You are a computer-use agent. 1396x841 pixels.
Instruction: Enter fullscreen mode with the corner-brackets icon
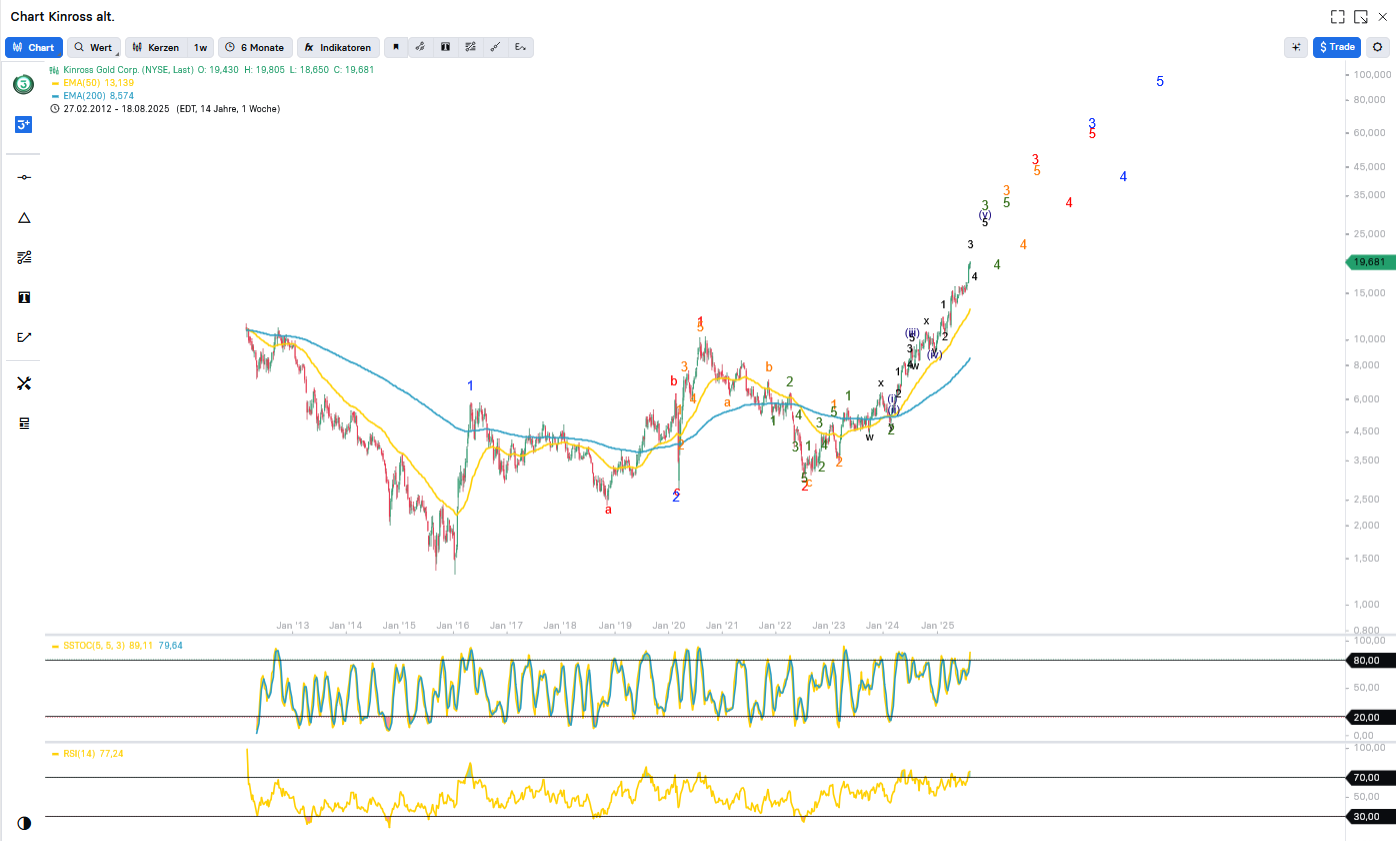click(1337, 17)
